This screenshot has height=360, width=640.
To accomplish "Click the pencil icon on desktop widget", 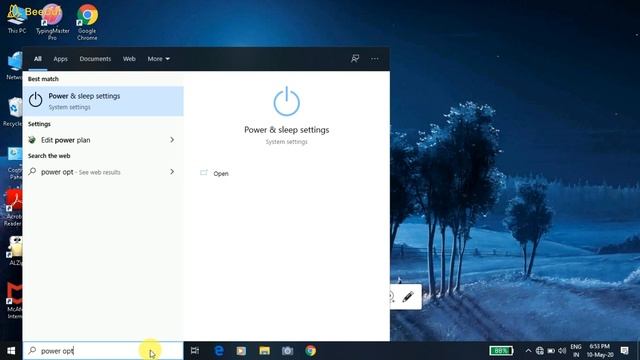I will pos(408,297).
